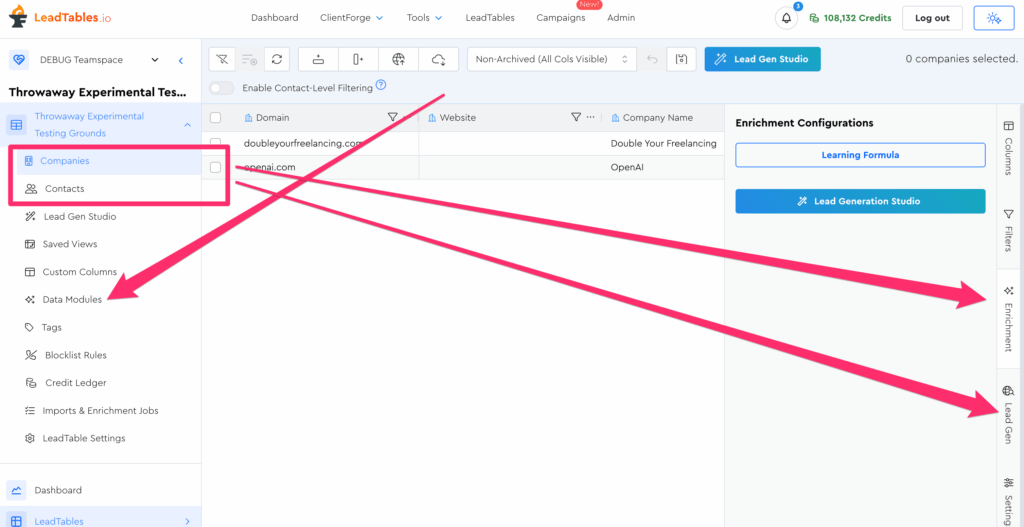
Task: Expand the ClientForge menu in top navigation
Action: coord(351,18)
